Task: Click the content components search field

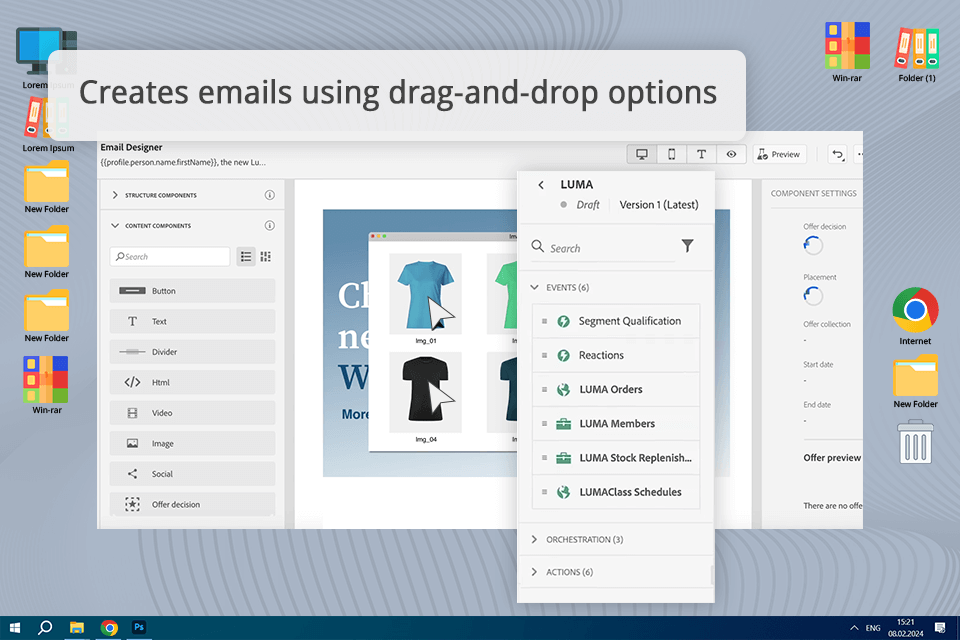Action: click(170, 257)
